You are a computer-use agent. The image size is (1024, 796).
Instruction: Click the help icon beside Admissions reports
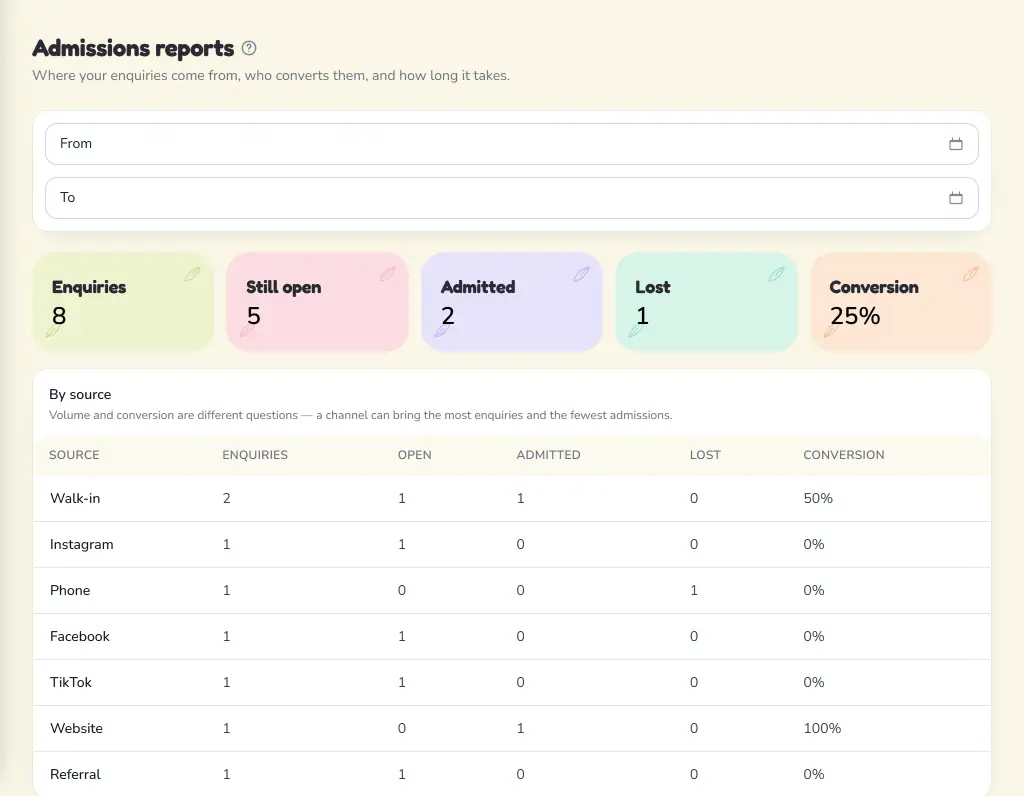tap(249, 48)
